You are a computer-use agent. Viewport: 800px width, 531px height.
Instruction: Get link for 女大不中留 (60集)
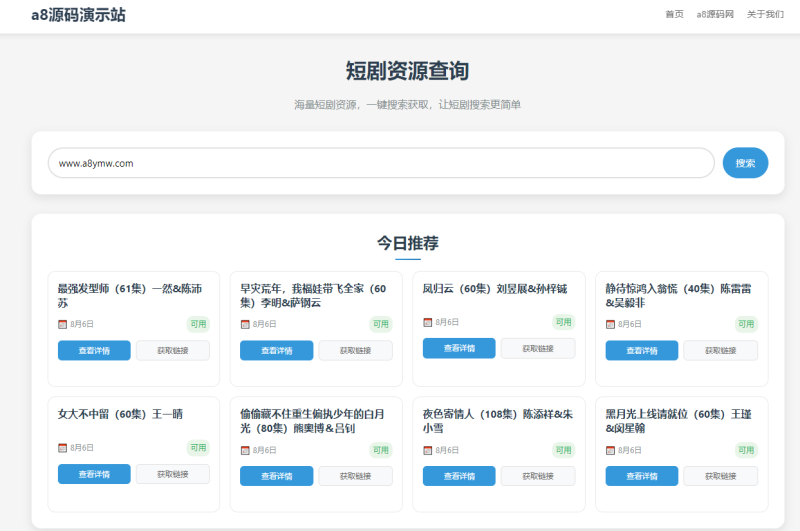[172, 474]
